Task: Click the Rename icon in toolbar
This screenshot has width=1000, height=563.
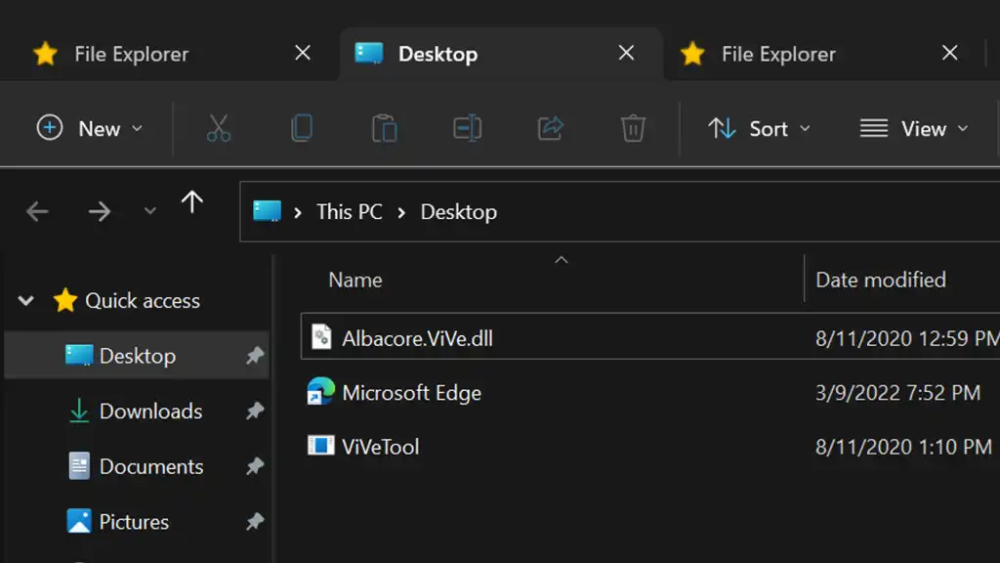Action: point(467,128)
